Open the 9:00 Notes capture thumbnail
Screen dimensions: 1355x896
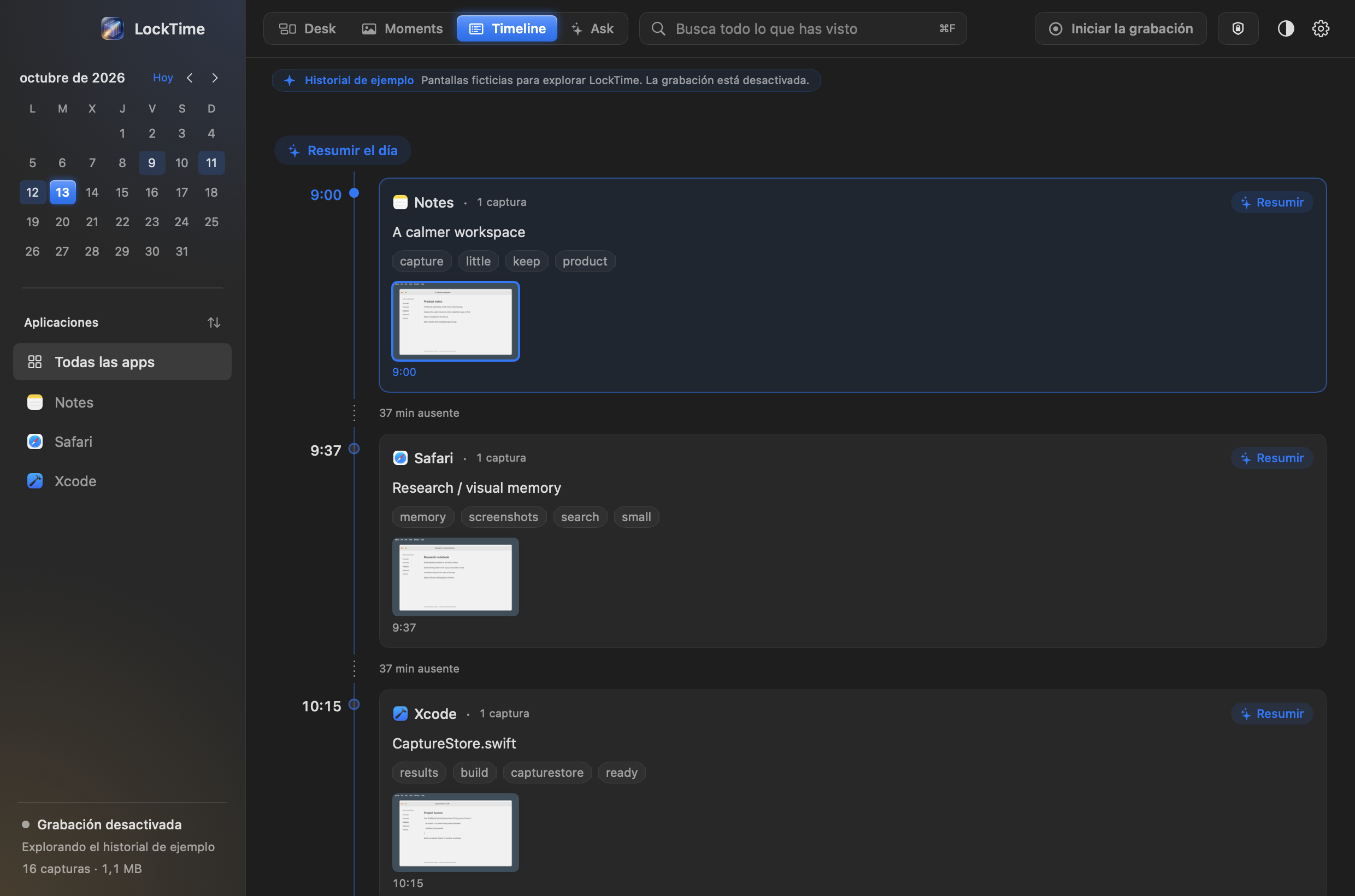(x=456, y=321)
